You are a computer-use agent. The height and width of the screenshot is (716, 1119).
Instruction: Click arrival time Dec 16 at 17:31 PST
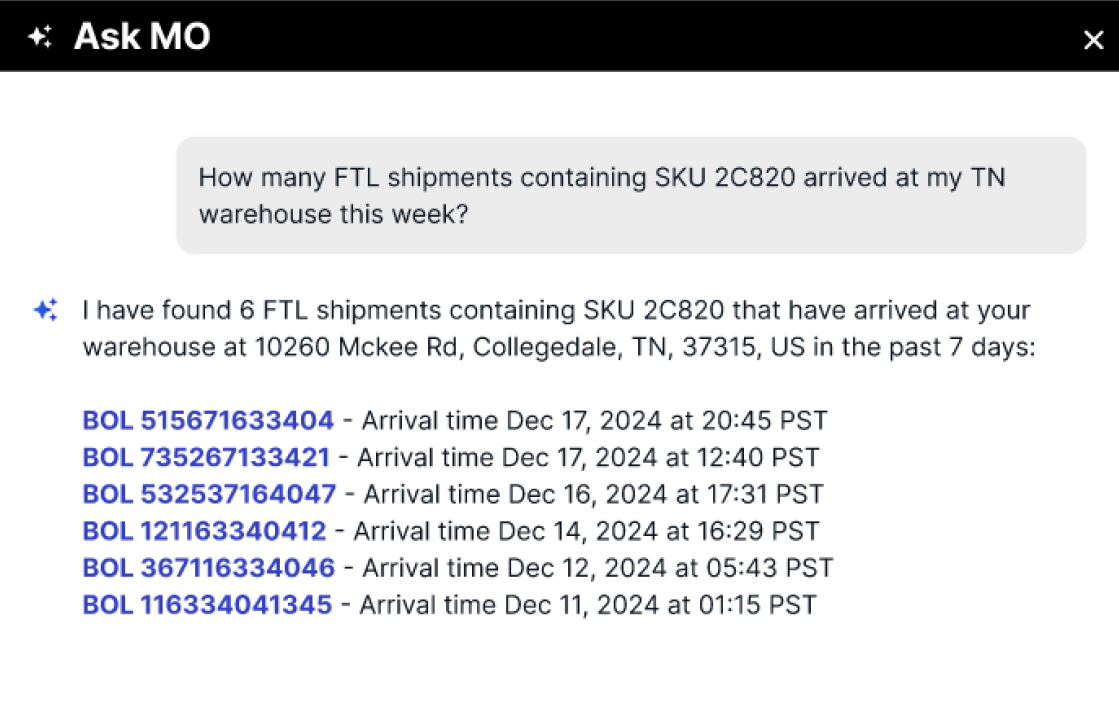pyautogui.click(x=594, y=494)
